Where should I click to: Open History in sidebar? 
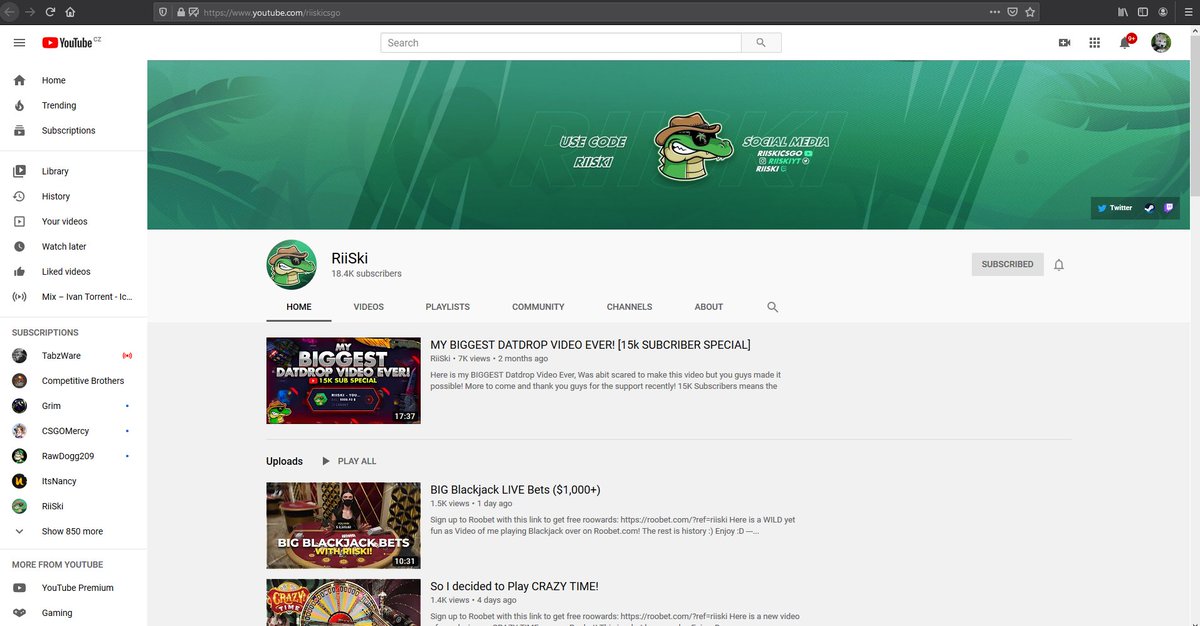pos(73,197)
